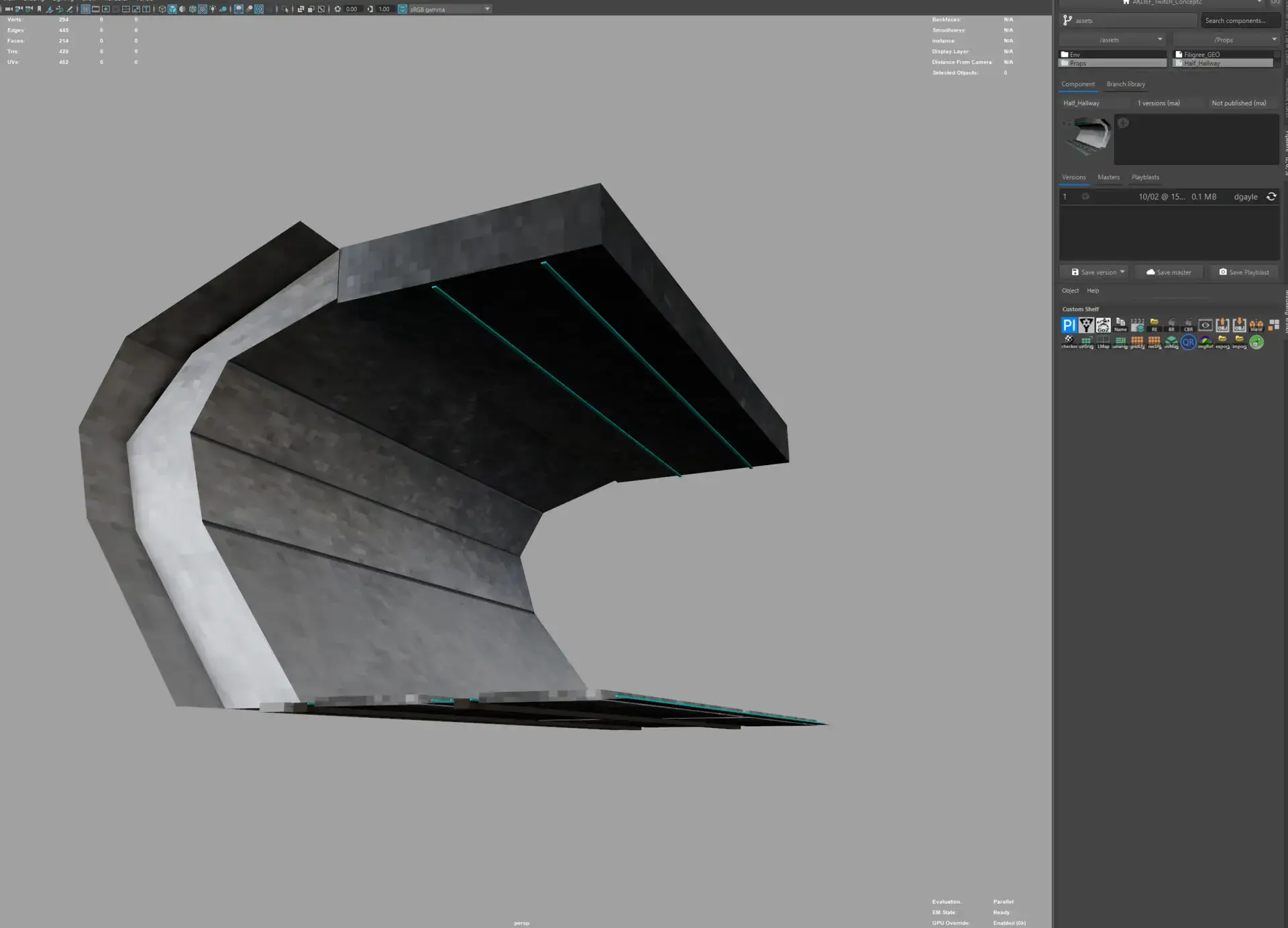Toggle use all lights bulb icon
This screenshot has height=928, width=1288.
213,9
